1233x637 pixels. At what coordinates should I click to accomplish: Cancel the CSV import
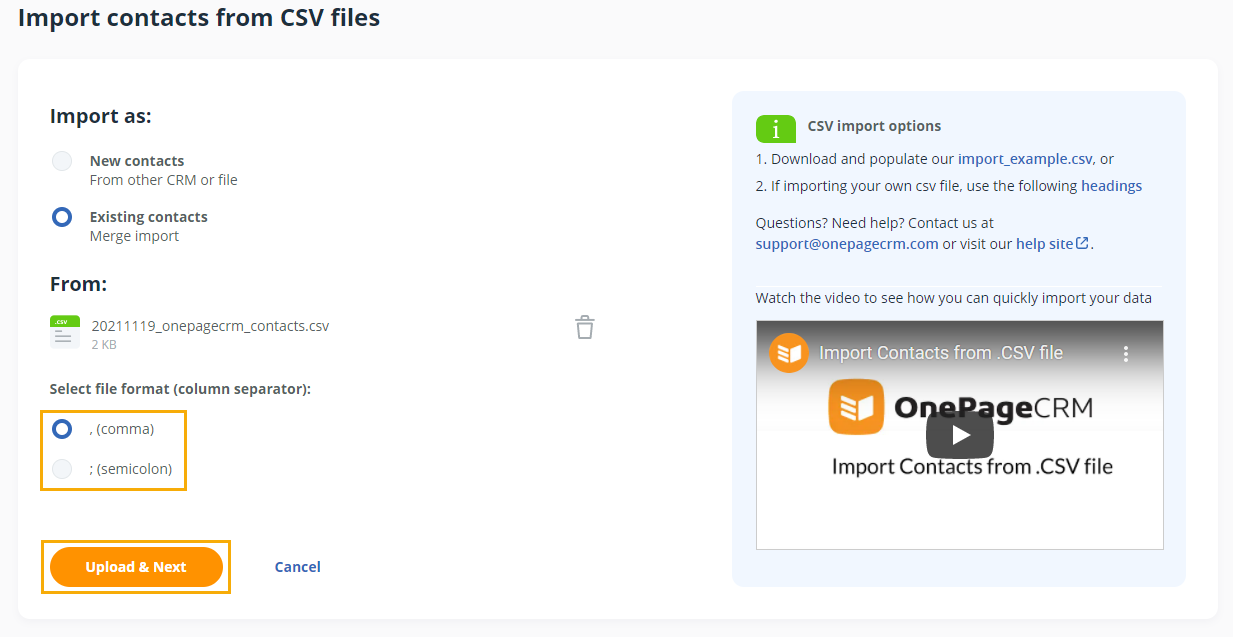click(298, 567)
